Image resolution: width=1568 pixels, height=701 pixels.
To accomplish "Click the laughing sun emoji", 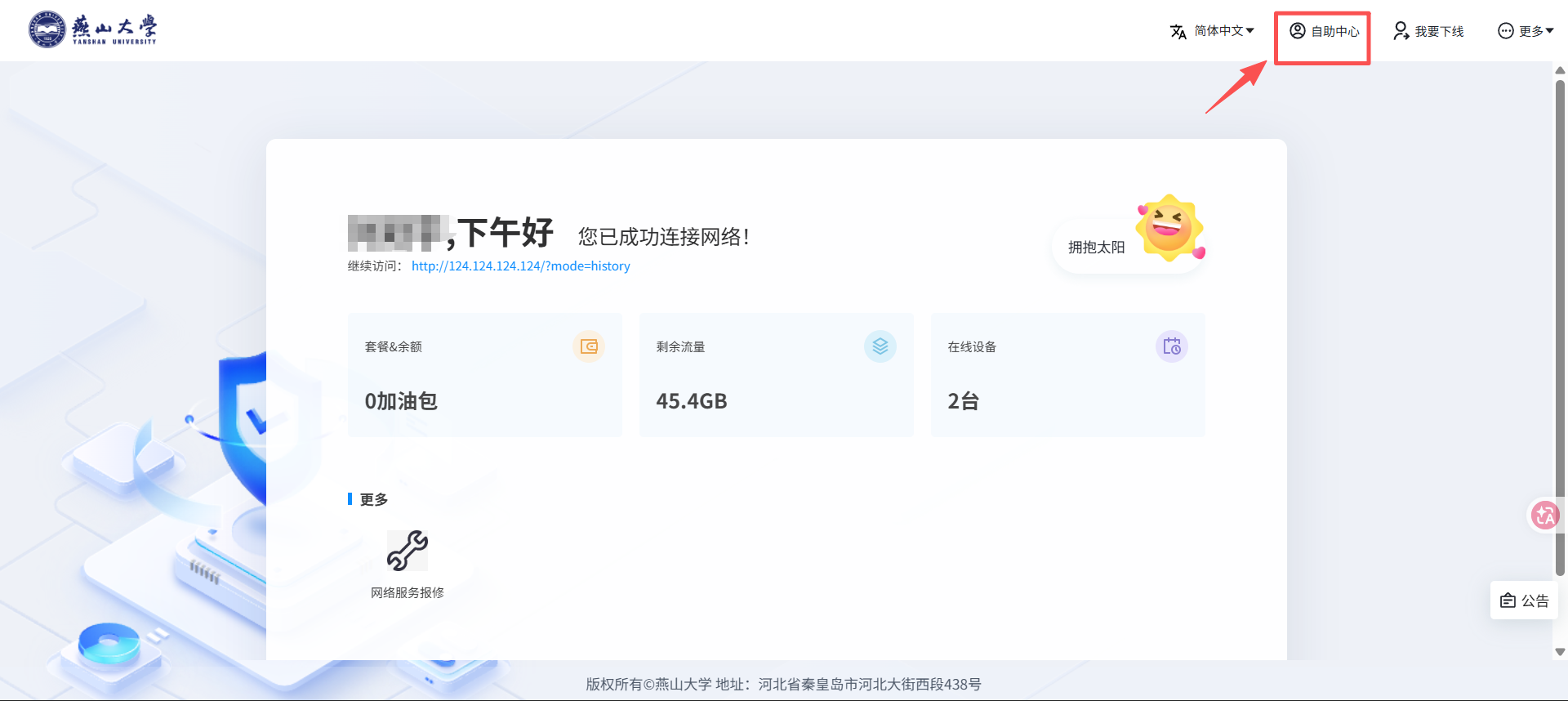I will (x=1169, y=229).
